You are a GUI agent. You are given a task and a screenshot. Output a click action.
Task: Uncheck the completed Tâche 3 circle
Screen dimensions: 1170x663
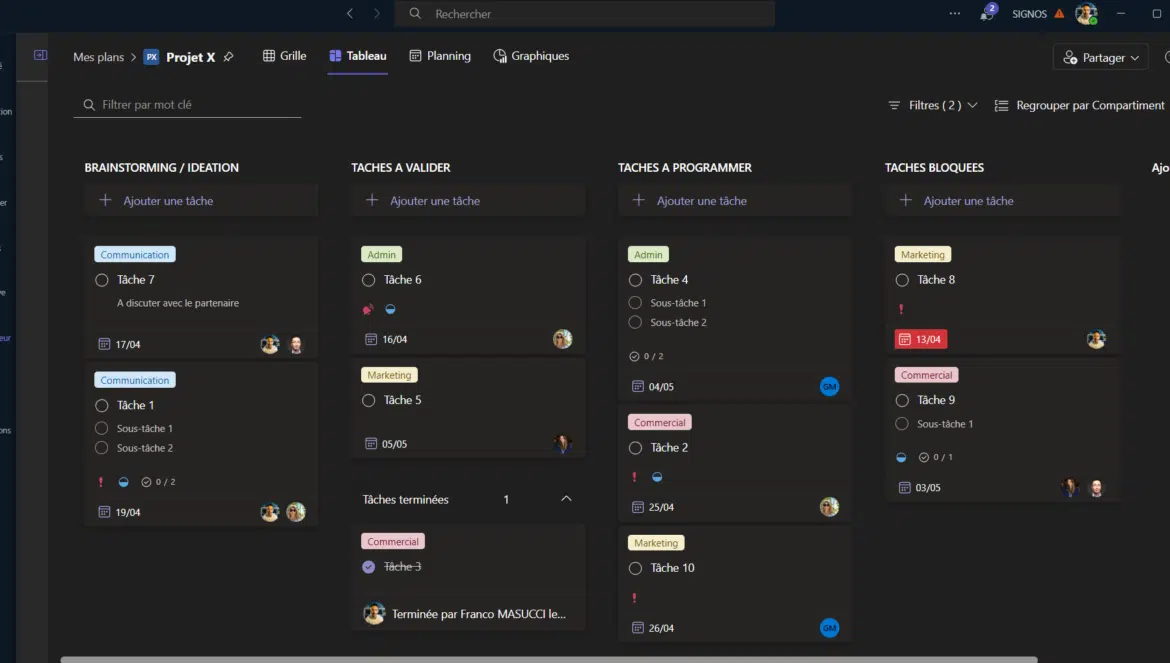click(369, 567)
